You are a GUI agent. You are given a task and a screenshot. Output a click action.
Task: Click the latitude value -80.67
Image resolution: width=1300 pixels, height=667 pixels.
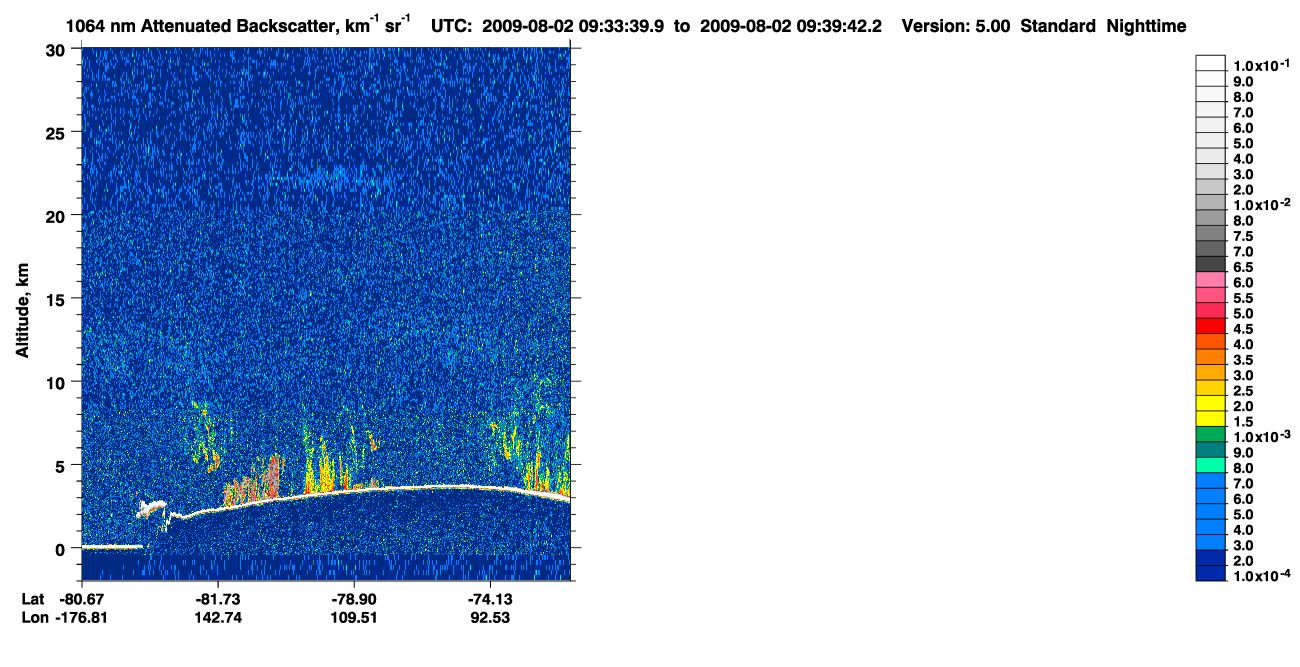[82, 598]
